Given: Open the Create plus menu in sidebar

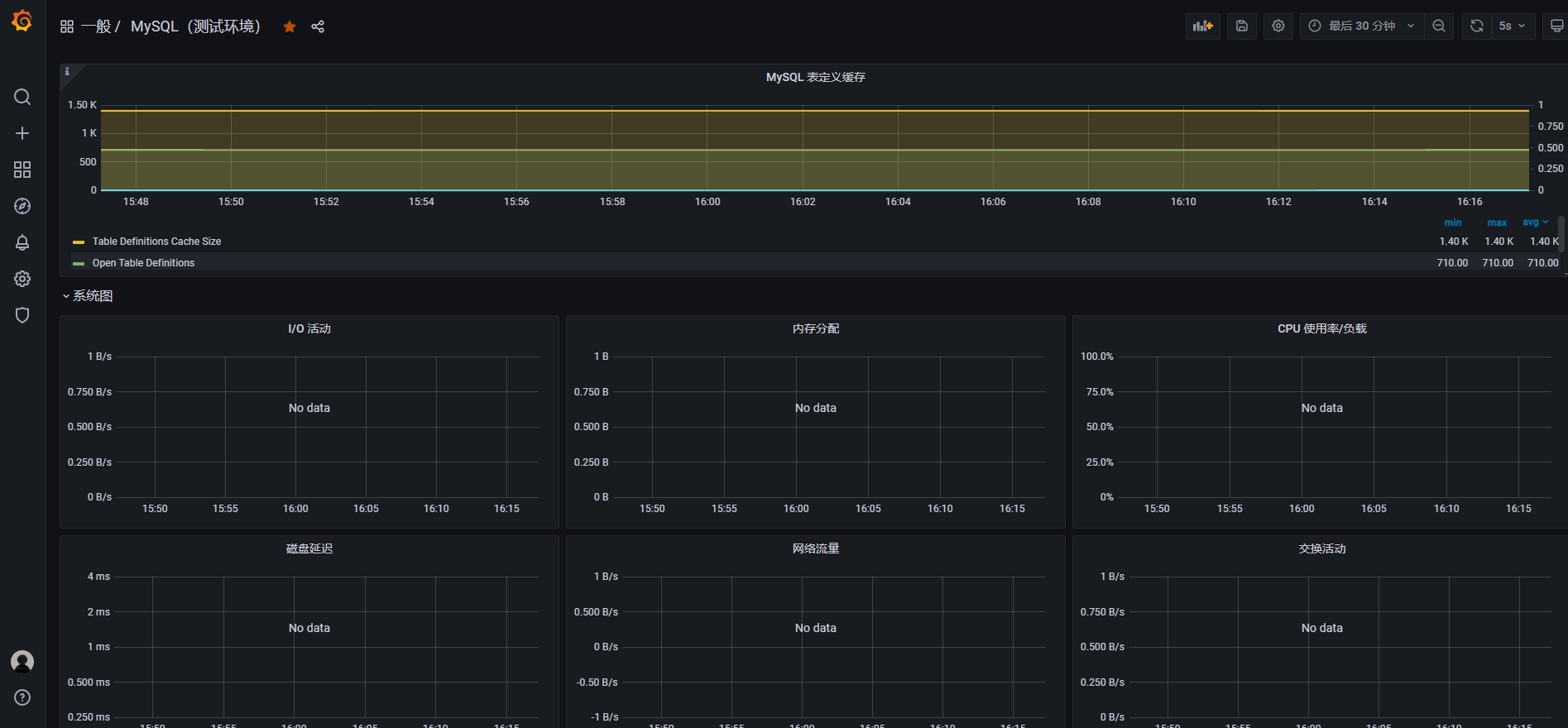Looking at the screenshot, I should tap(22, 133).
